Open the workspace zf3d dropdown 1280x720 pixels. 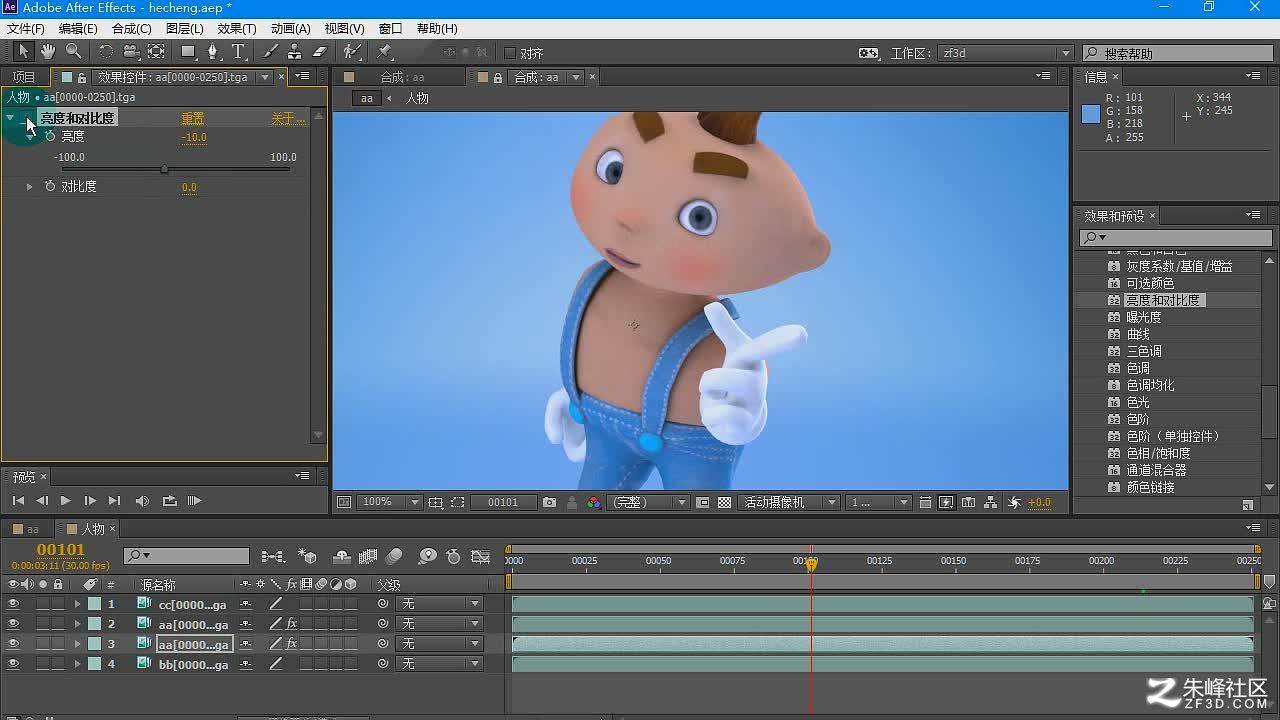(x=1005, y=53)
